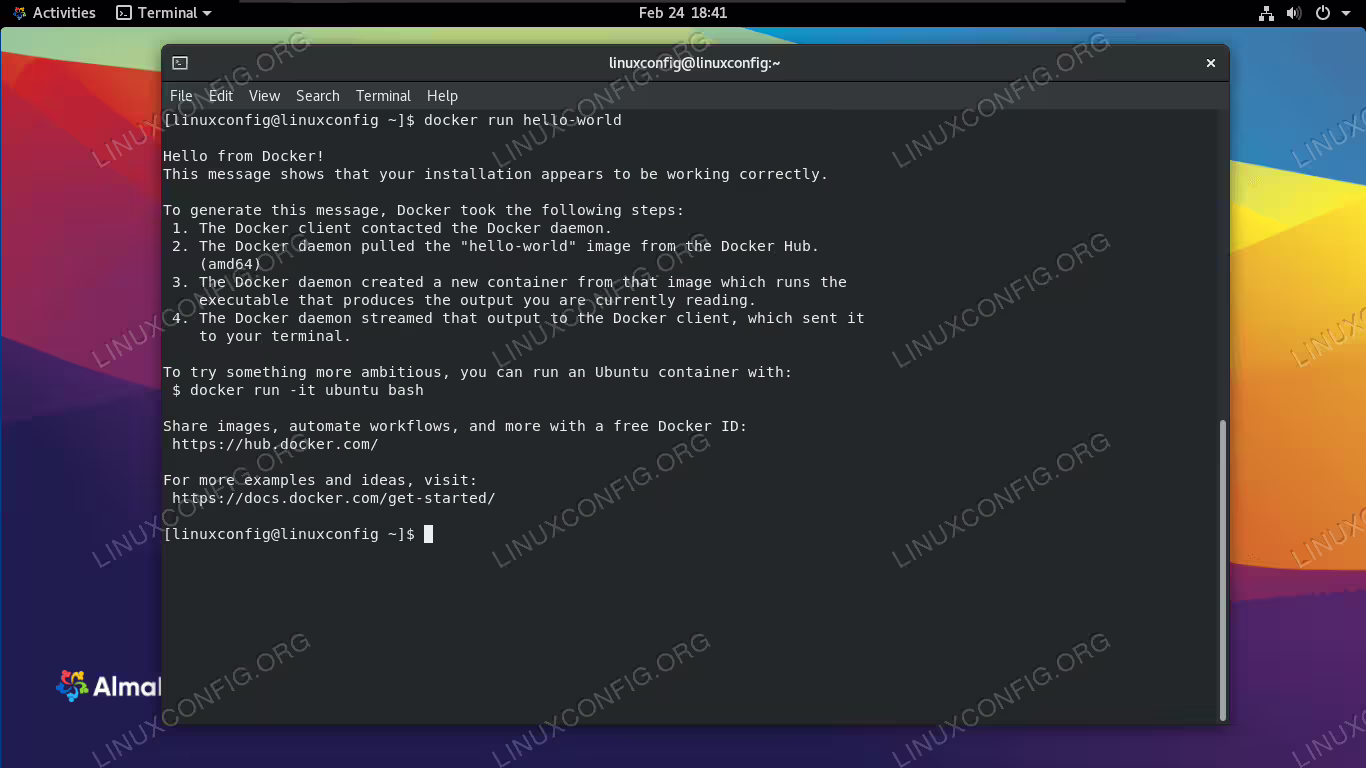Click the power icon in top bar
Screen dimensions: 1366x768
pyautogui.click(x=1323, y=13)
